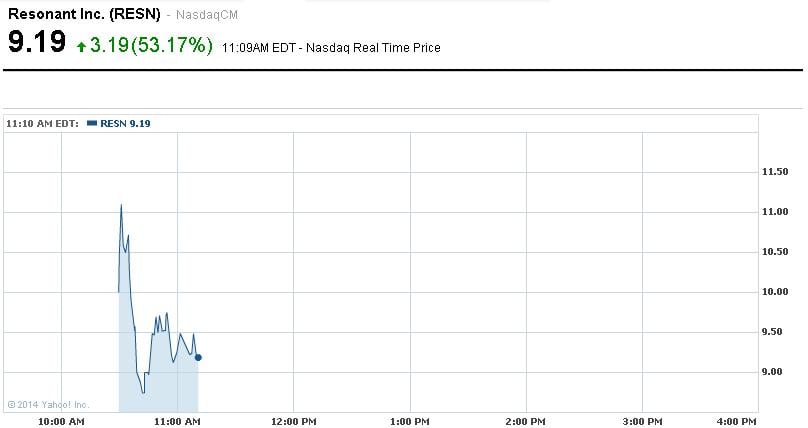Click the 4:00 PM axis label
808x428 pixels.
[737, 422]
